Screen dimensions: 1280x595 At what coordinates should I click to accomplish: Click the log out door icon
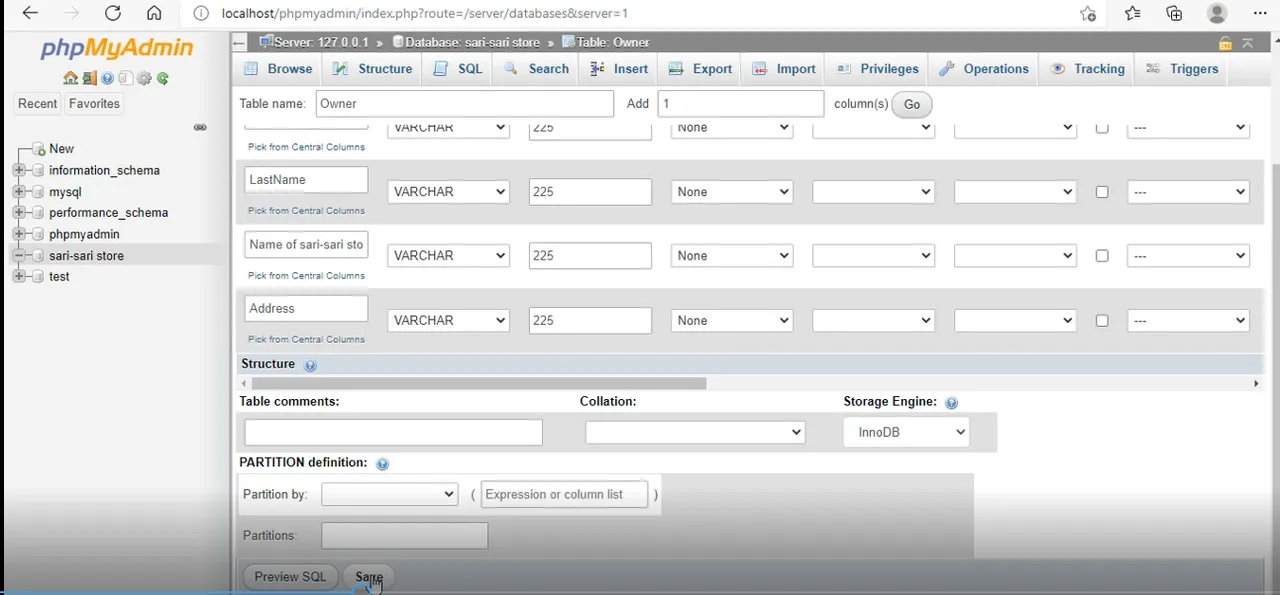(x=89, y=78)
